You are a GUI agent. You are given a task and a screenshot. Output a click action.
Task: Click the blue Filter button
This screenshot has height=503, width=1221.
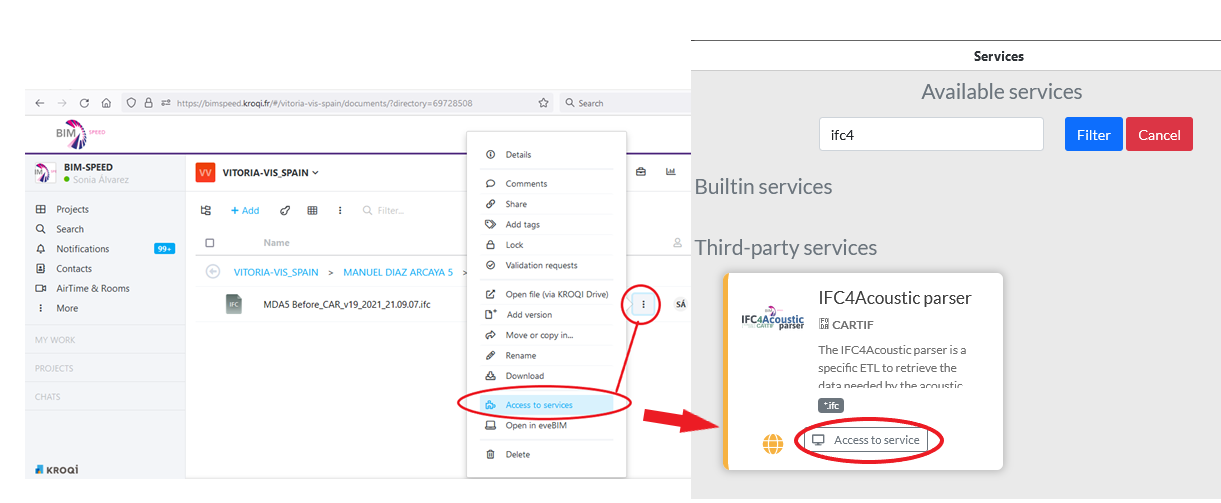coord(1094,134)
